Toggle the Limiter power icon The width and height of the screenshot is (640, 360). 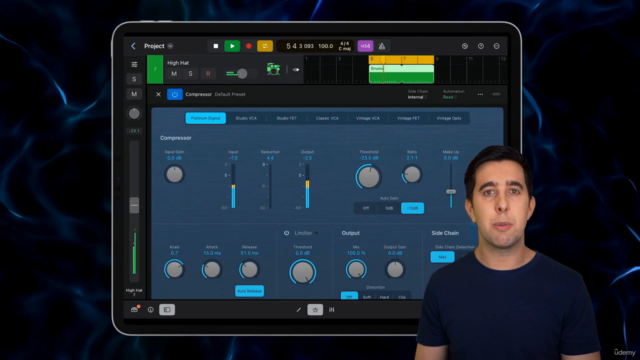(x=286, y=233)
